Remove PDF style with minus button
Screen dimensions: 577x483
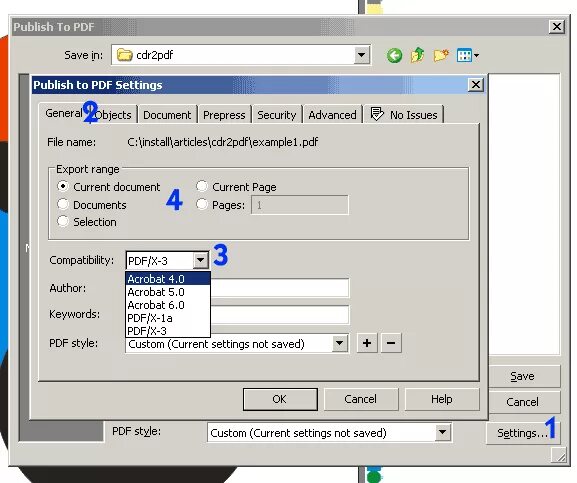pyautogui.click(x=391, y=343)
